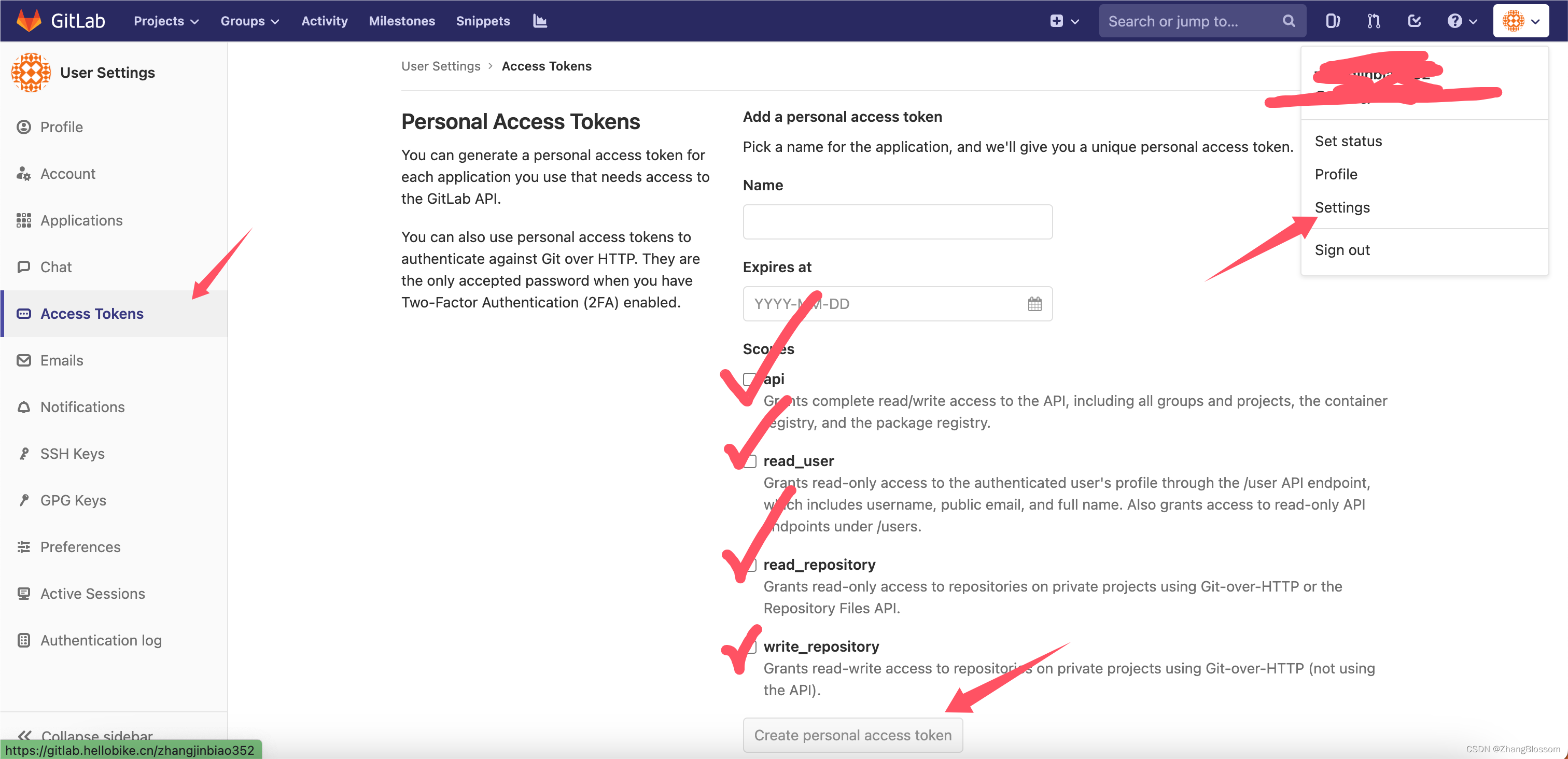Screen dimensions: 1568x759
Task: Click the search magnifier icon
Action: (x=1288, y=21)
